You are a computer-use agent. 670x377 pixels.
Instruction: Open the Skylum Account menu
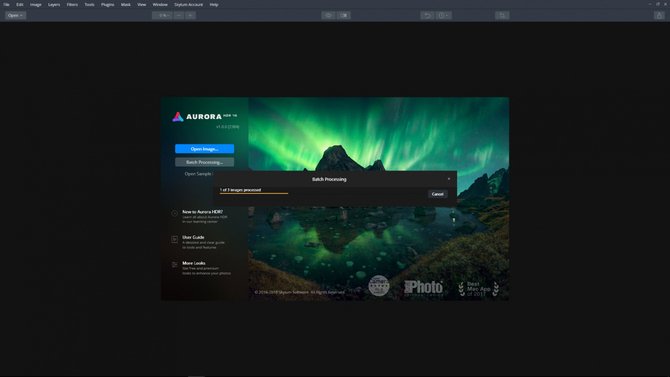tap(188, 4)
